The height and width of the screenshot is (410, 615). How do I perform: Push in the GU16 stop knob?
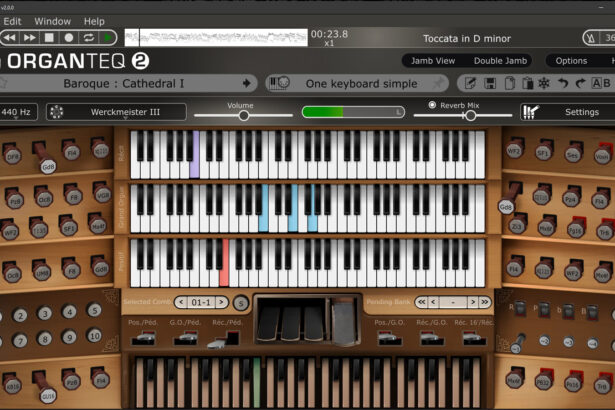coord(47,395)
